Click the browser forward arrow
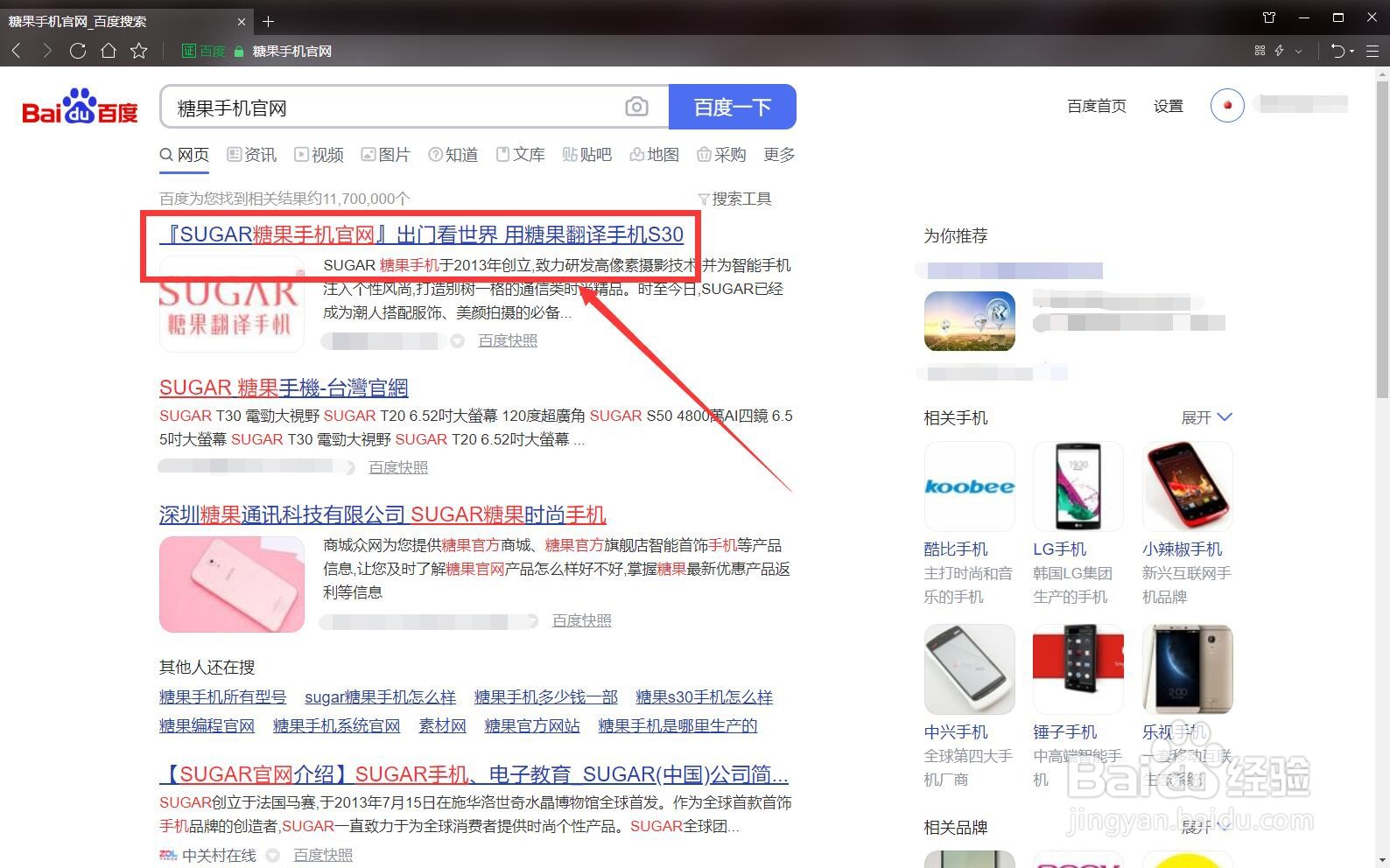 coord(47,51)
